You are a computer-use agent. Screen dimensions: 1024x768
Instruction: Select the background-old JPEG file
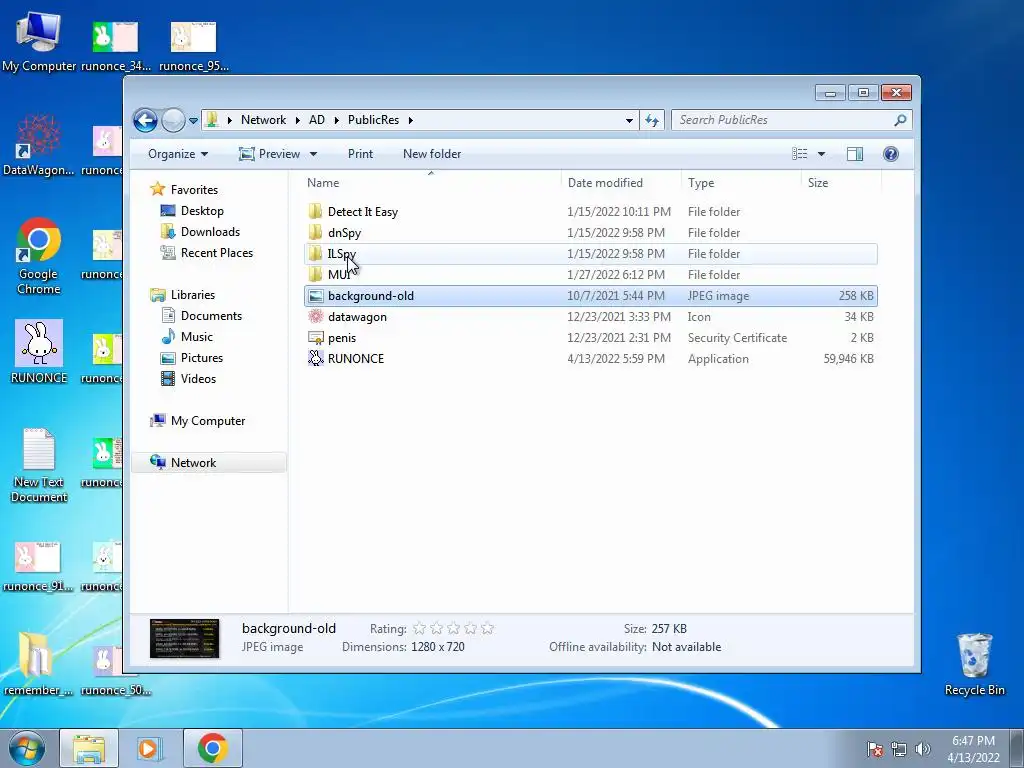(x=590, y=296)
